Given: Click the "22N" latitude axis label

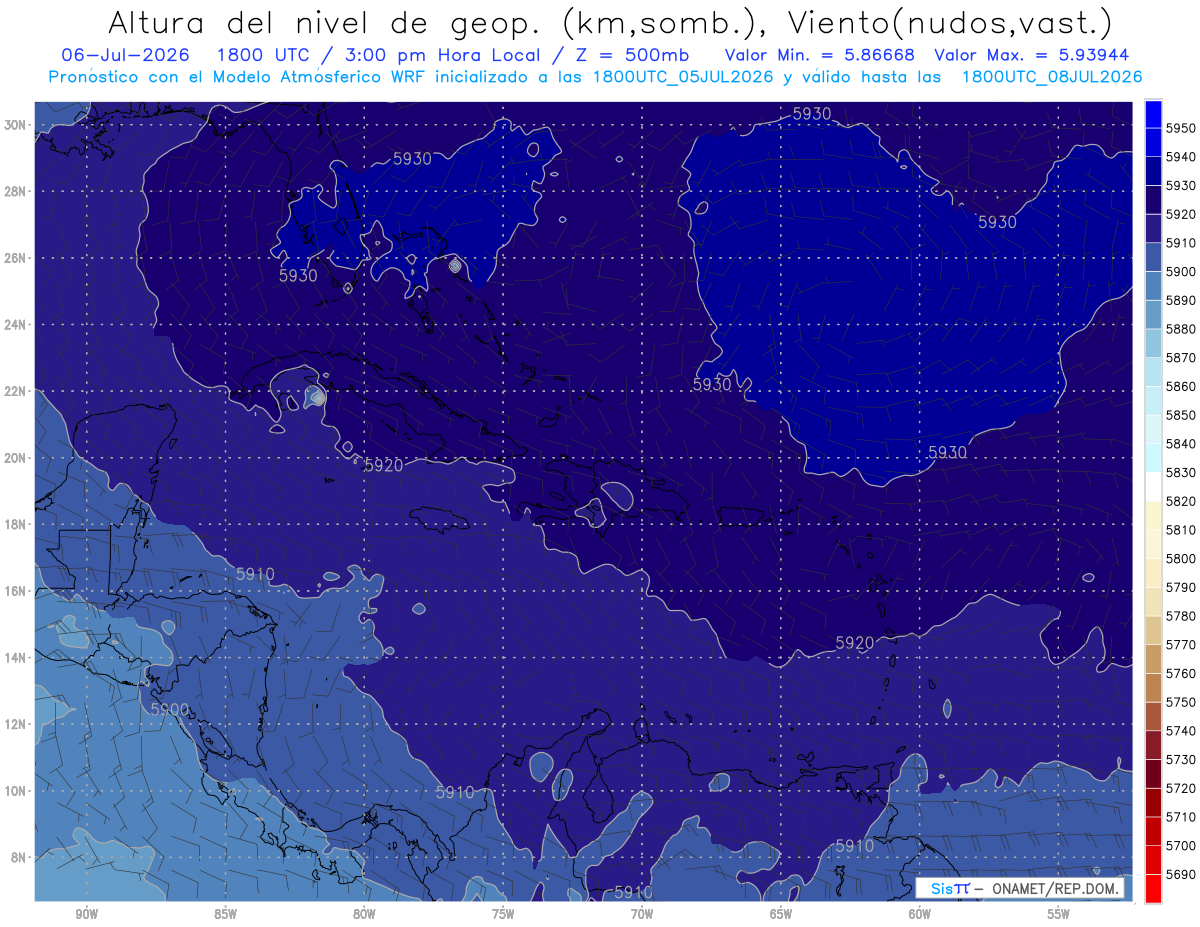Looking at the screenshot, I should (15, 391).
